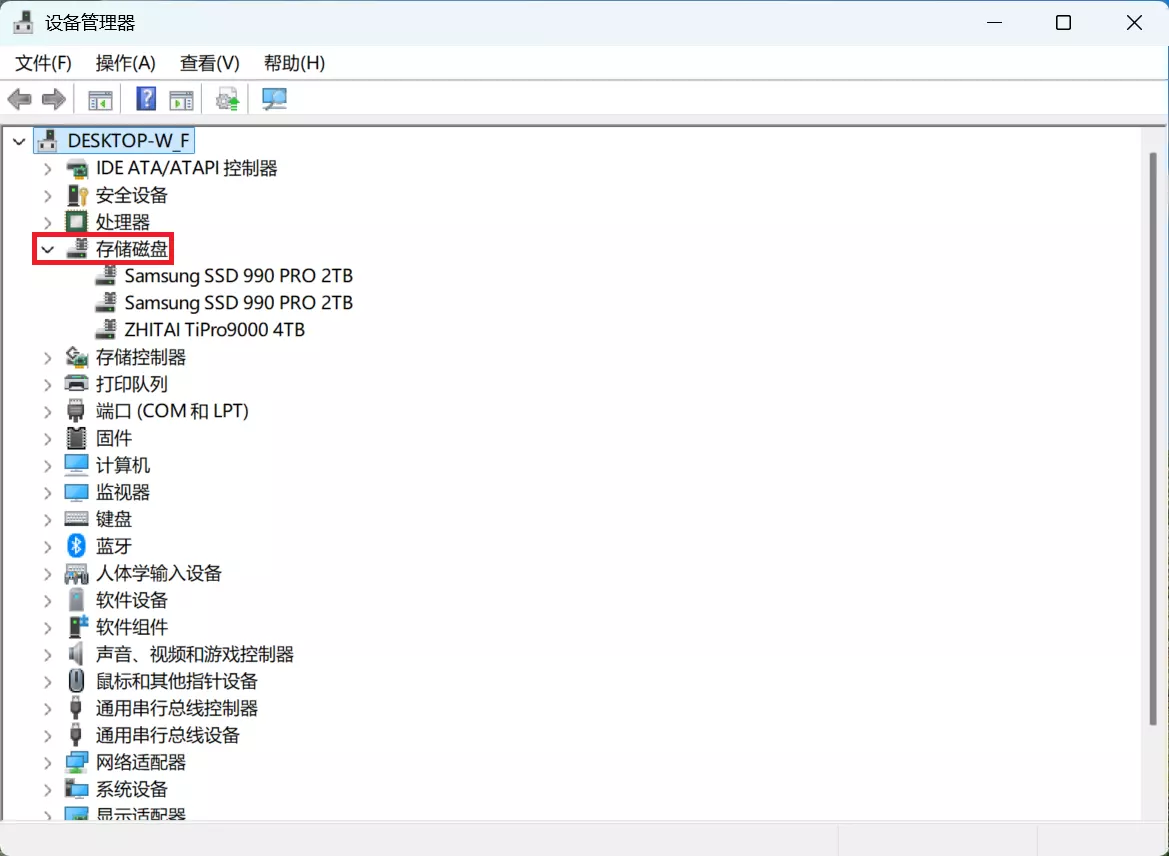Click the Bluetooth category icon
The image size is (1169, 856).
pos(75,545)
